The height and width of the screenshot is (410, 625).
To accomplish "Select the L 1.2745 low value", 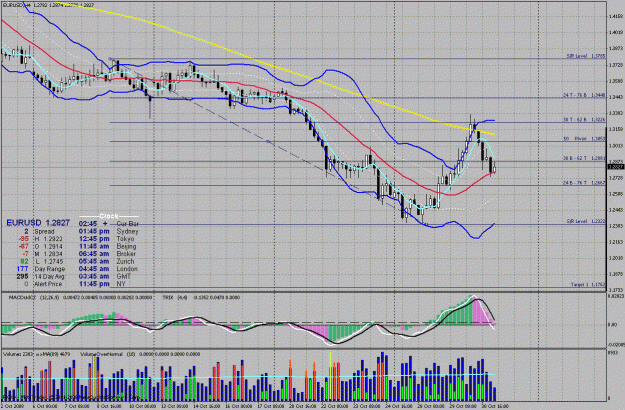I will point(49,261).
